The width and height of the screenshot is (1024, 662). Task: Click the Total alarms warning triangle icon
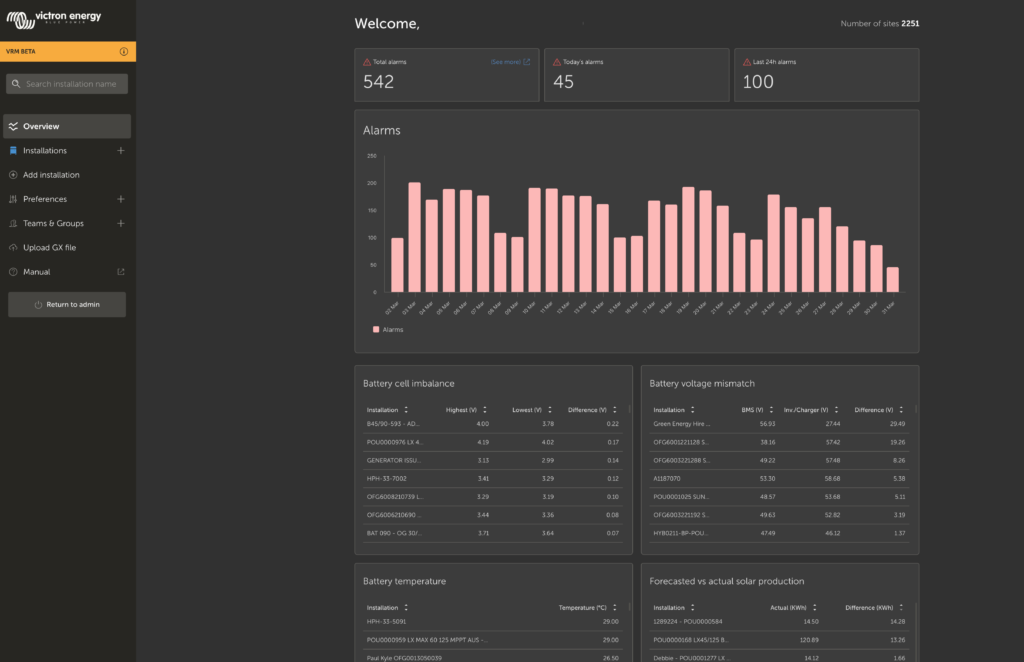(367, 62)
